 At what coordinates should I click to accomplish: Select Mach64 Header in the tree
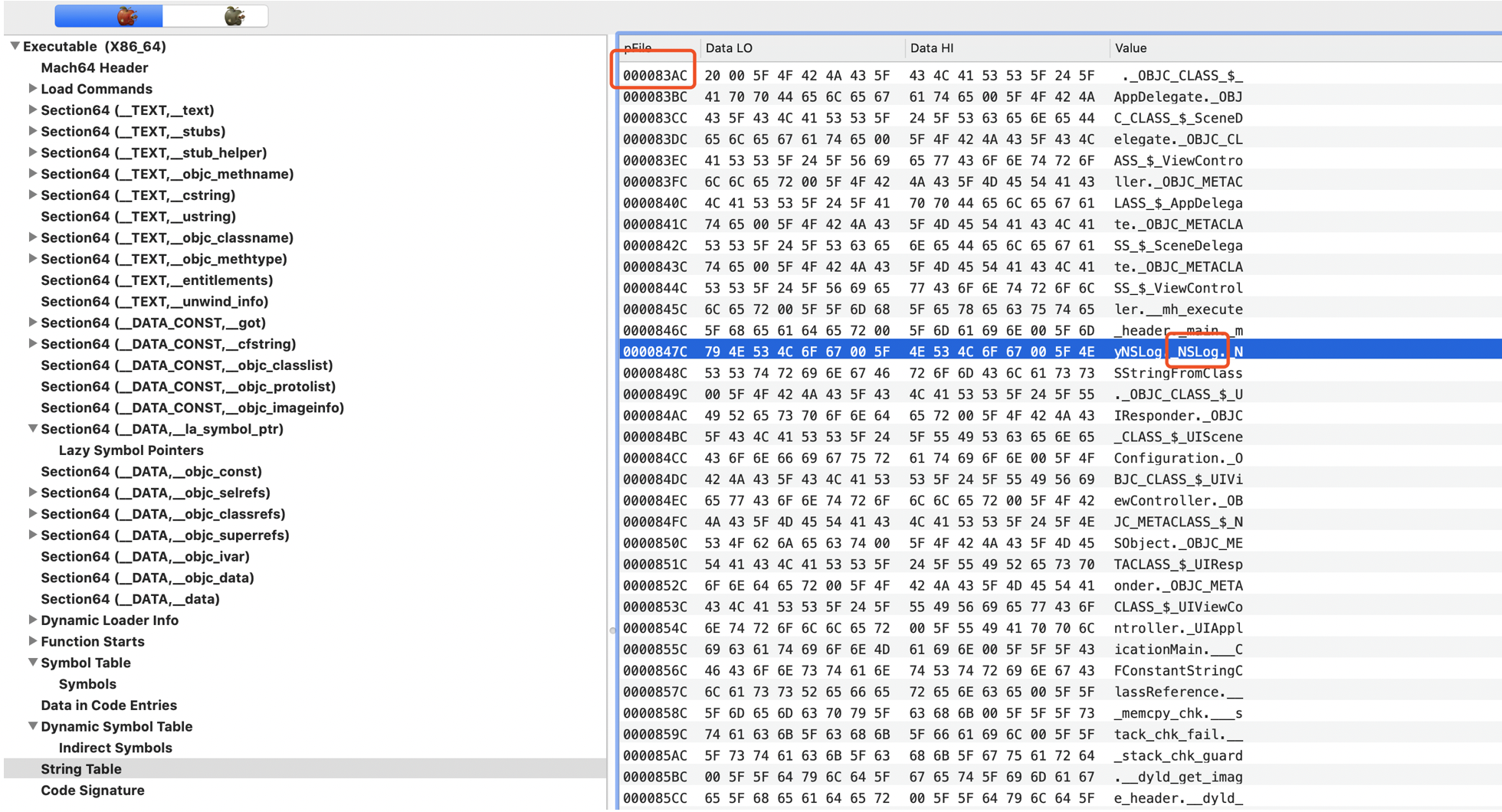pyautogui.click(x=94, y=67)
